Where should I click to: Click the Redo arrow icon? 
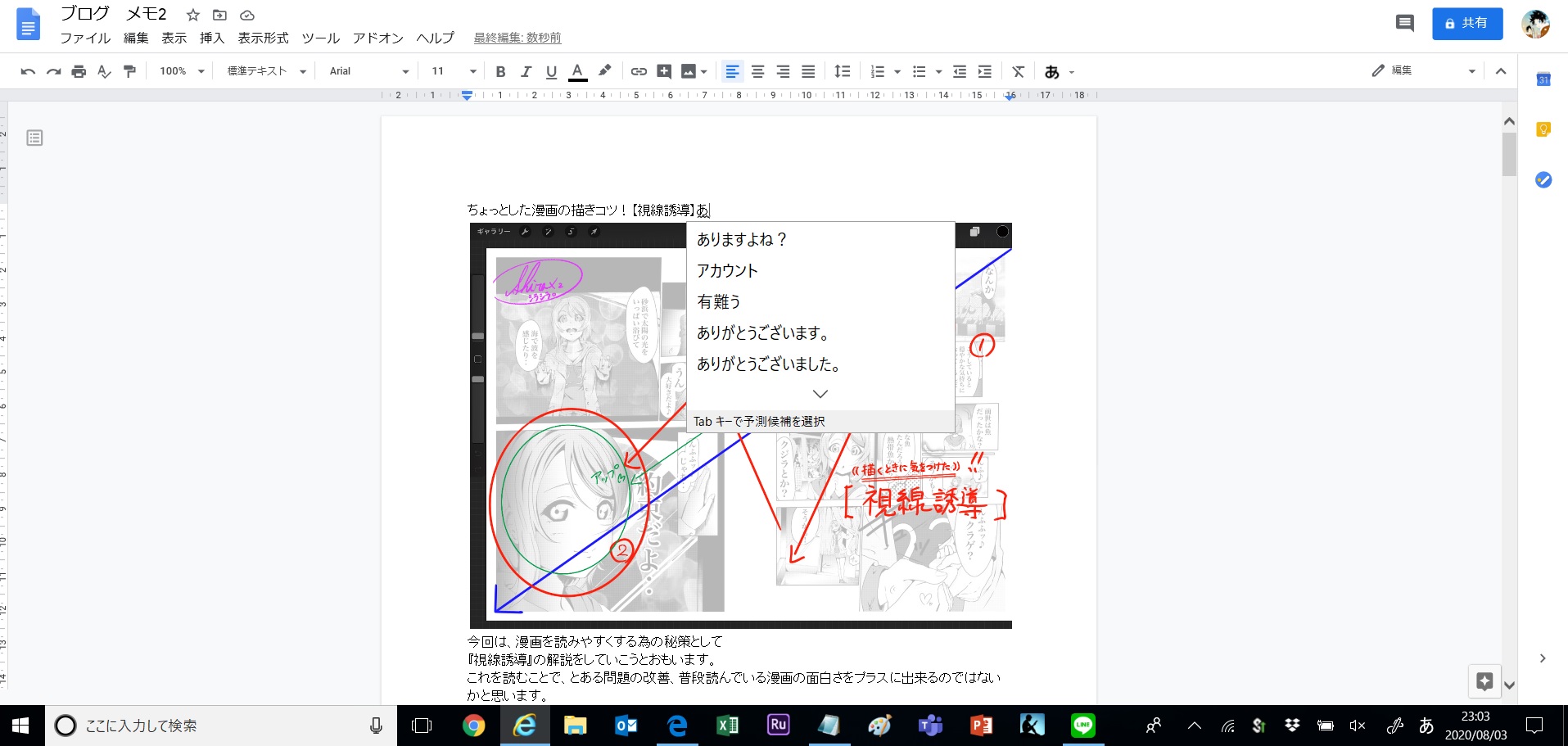[x=53, y=71]
